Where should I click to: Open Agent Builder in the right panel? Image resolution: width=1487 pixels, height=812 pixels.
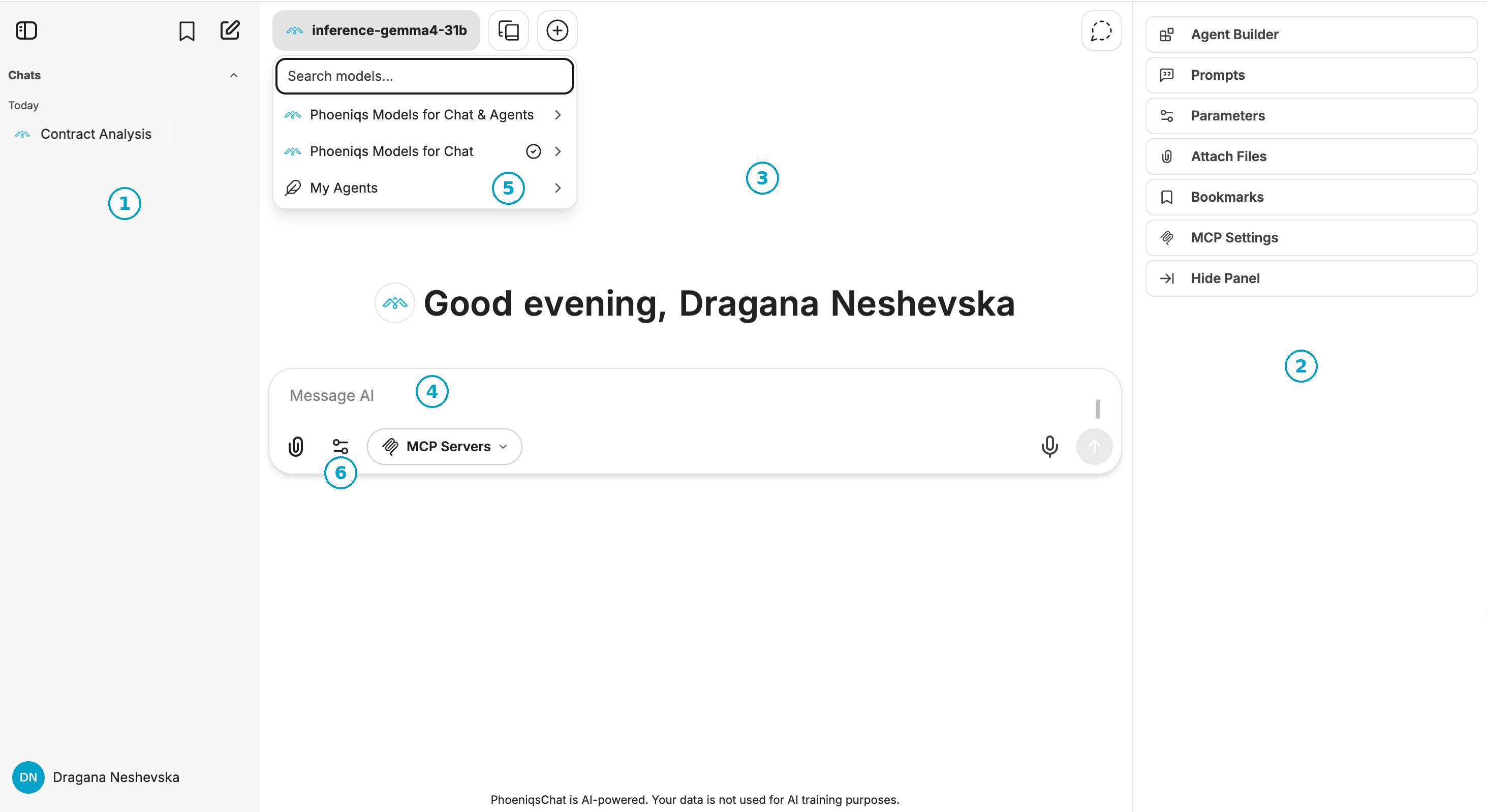tap(1311, 35)
